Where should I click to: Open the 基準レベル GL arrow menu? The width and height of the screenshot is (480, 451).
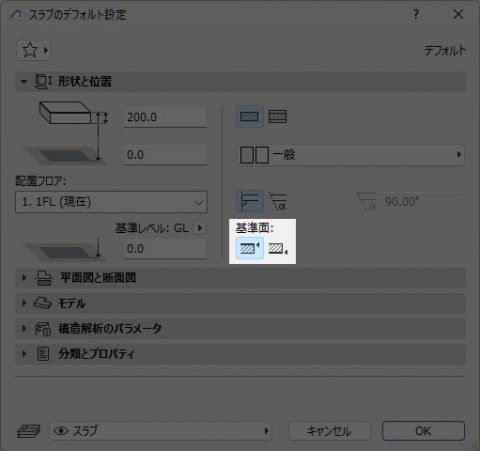point(200,228)
